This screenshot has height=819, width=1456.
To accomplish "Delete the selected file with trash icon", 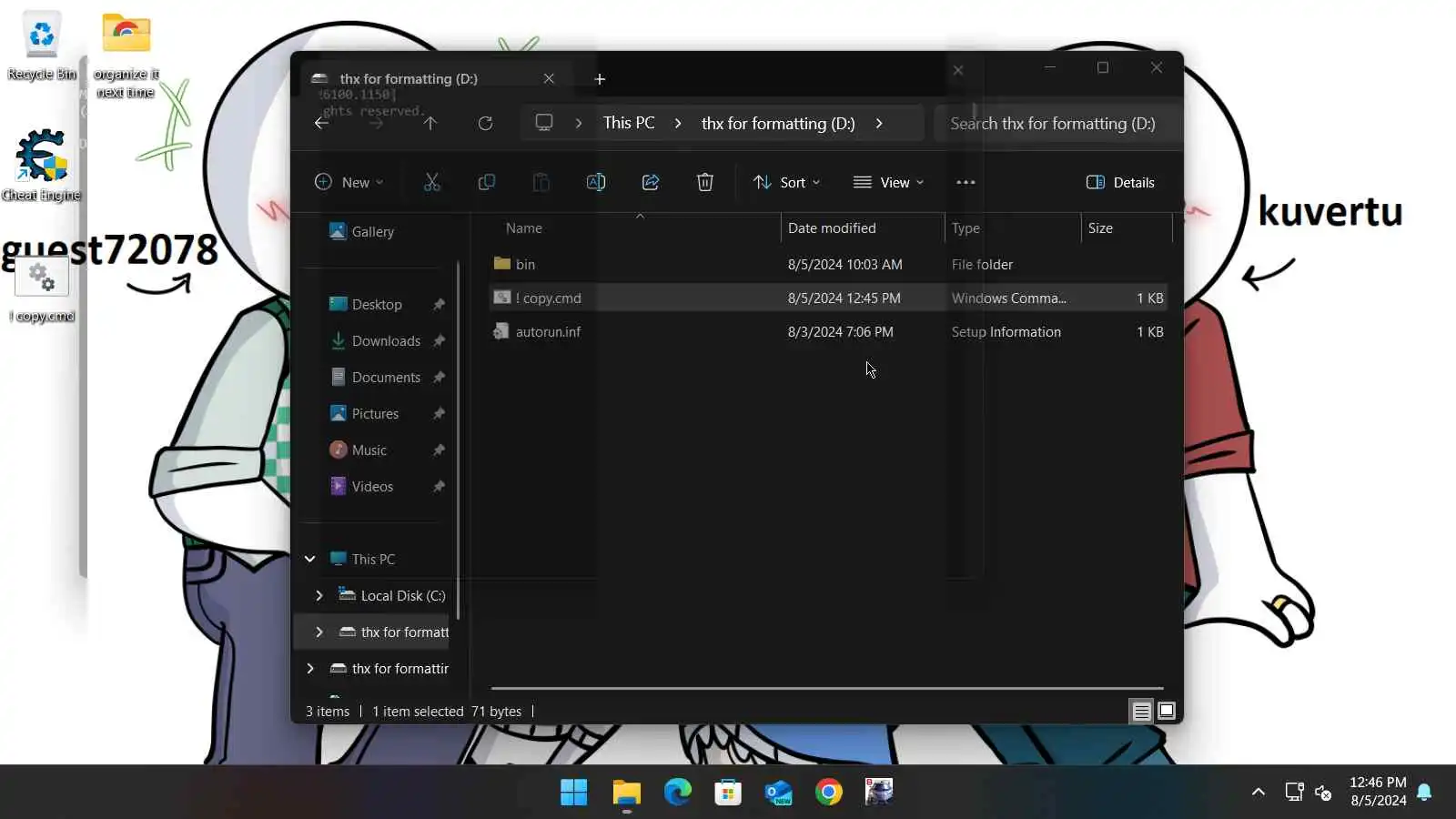I will coord(705,182).
